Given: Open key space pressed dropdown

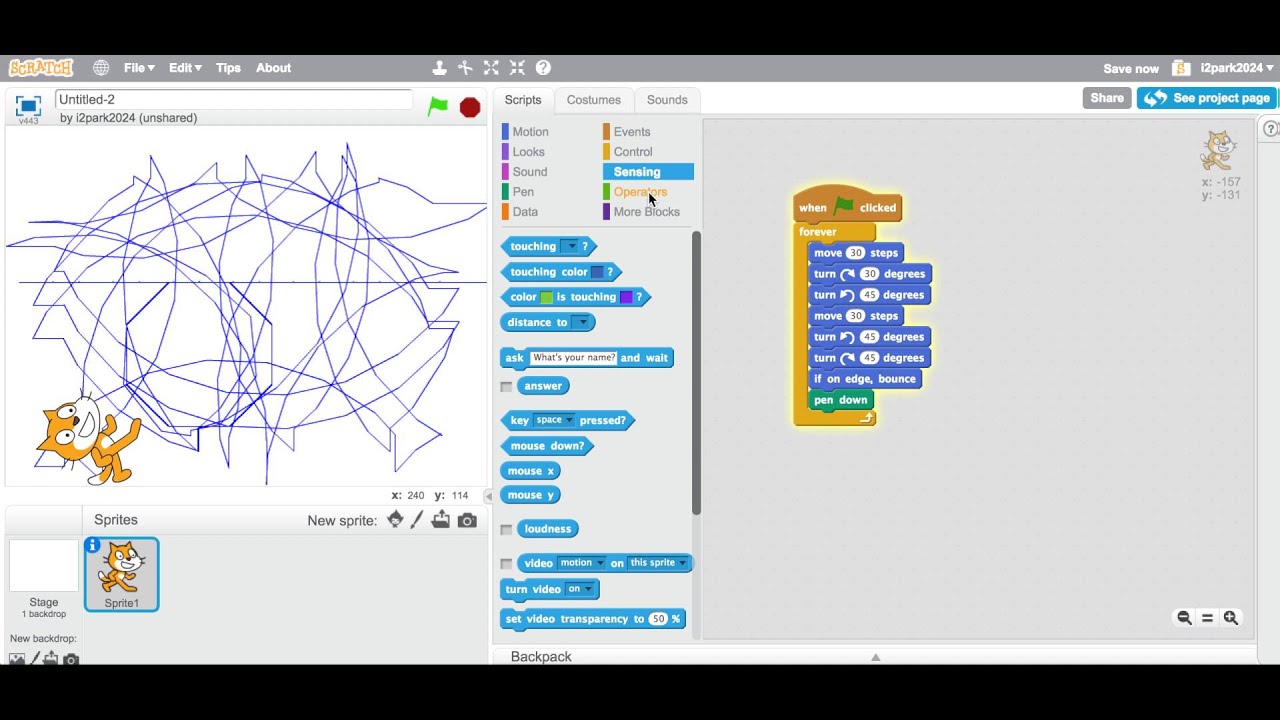Looking at the screenshot, I should point(554,420).
